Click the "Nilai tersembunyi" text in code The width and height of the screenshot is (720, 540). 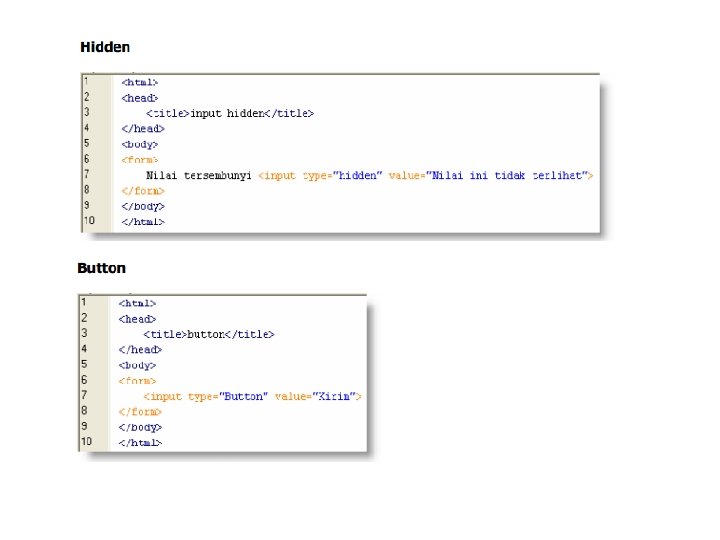coord(198,175)
